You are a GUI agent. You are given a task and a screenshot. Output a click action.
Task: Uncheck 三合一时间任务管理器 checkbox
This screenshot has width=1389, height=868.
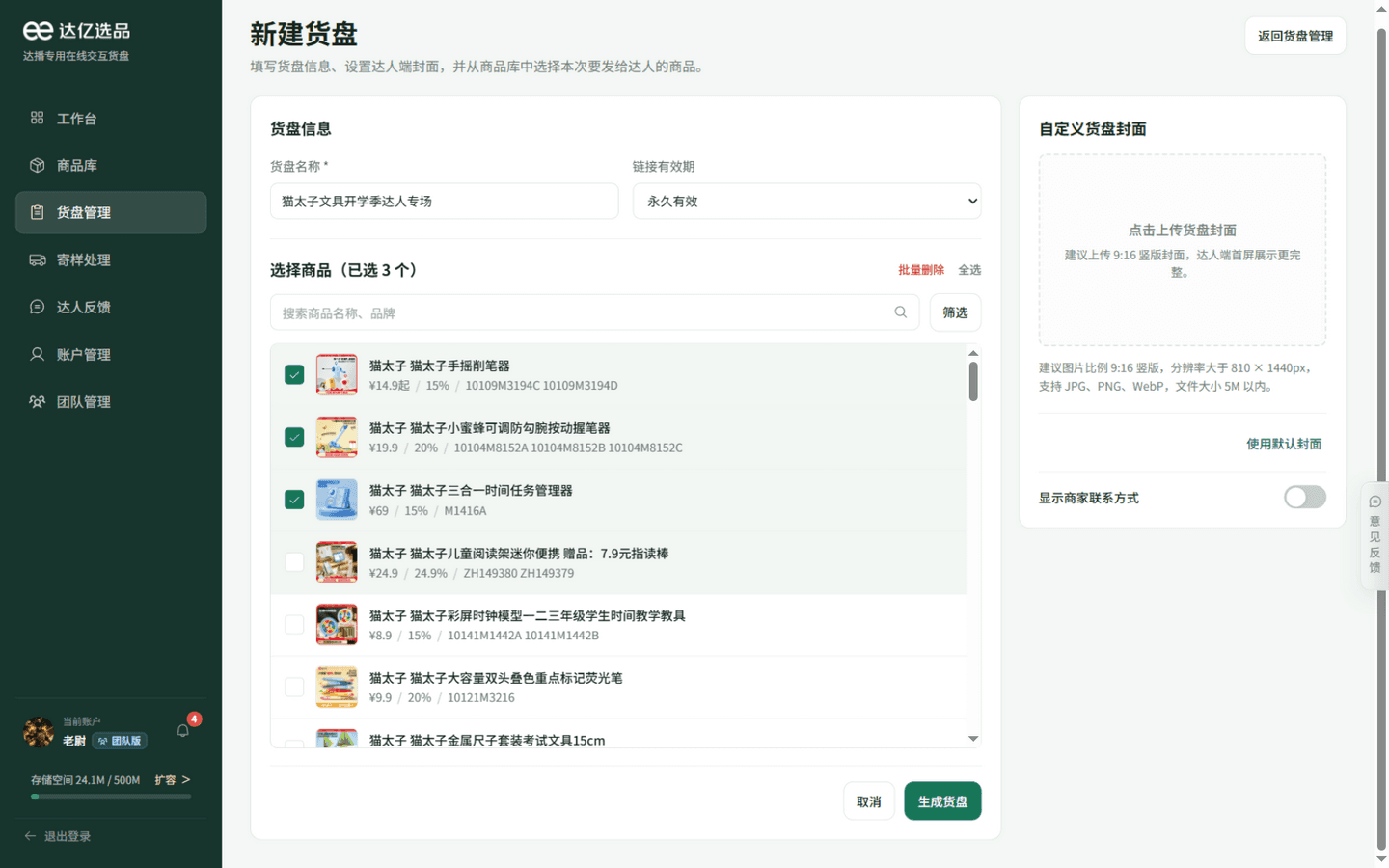coord(294,500)
